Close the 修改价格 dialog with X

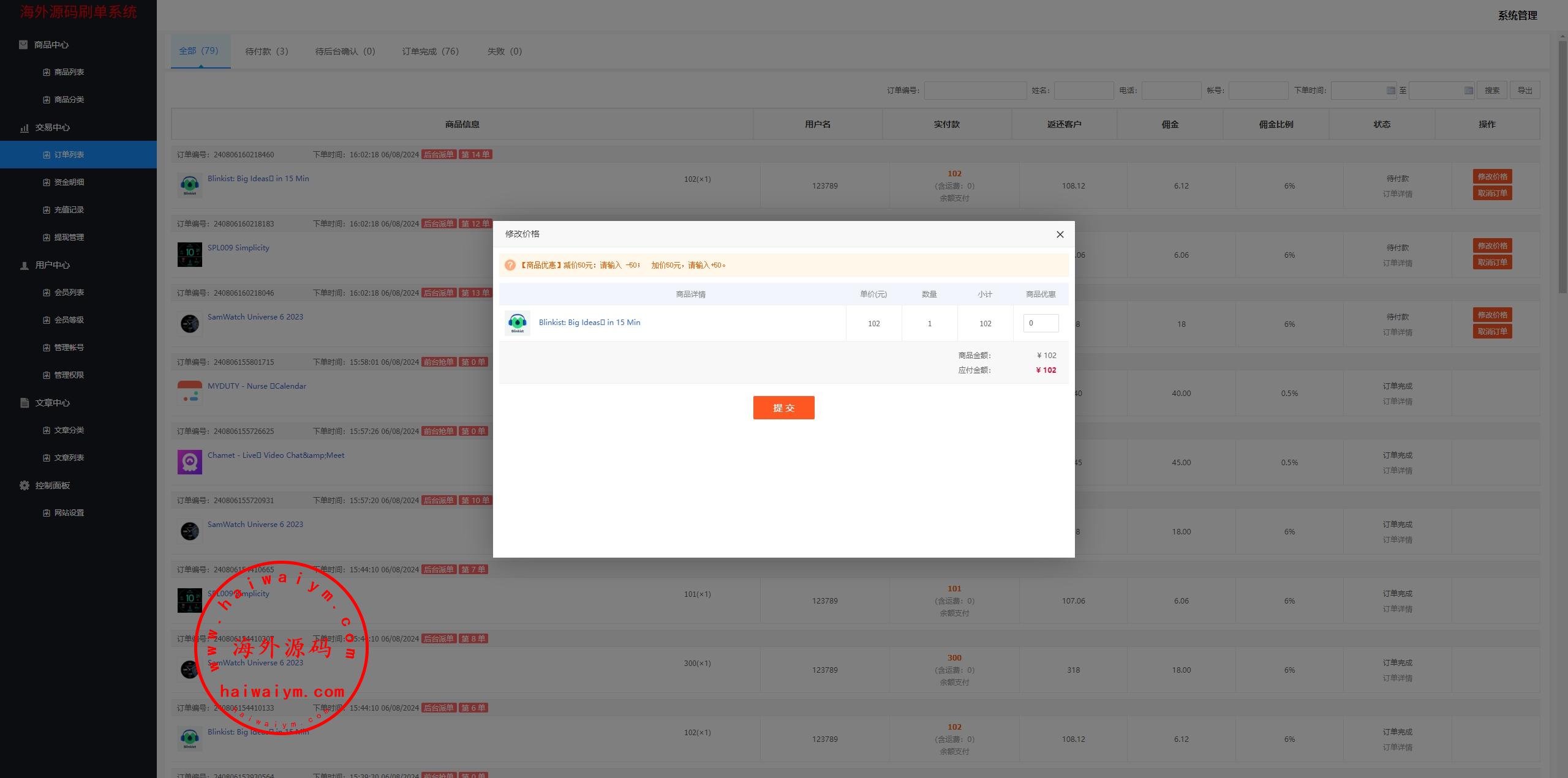point(1060,234)
